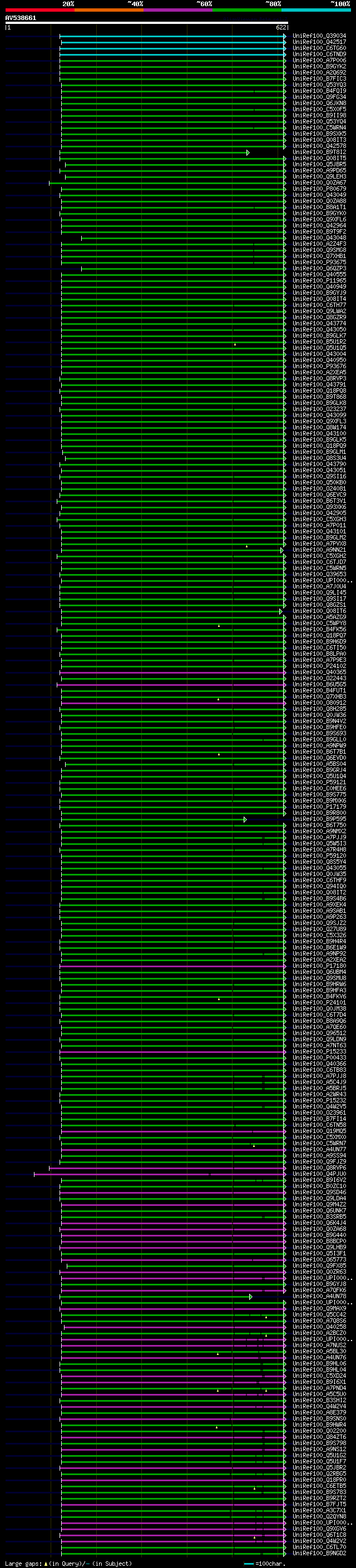The image size is (356, 1568).
Task: Select label UniRef100_A5AZG9
Action: click(x=319, y=617)
